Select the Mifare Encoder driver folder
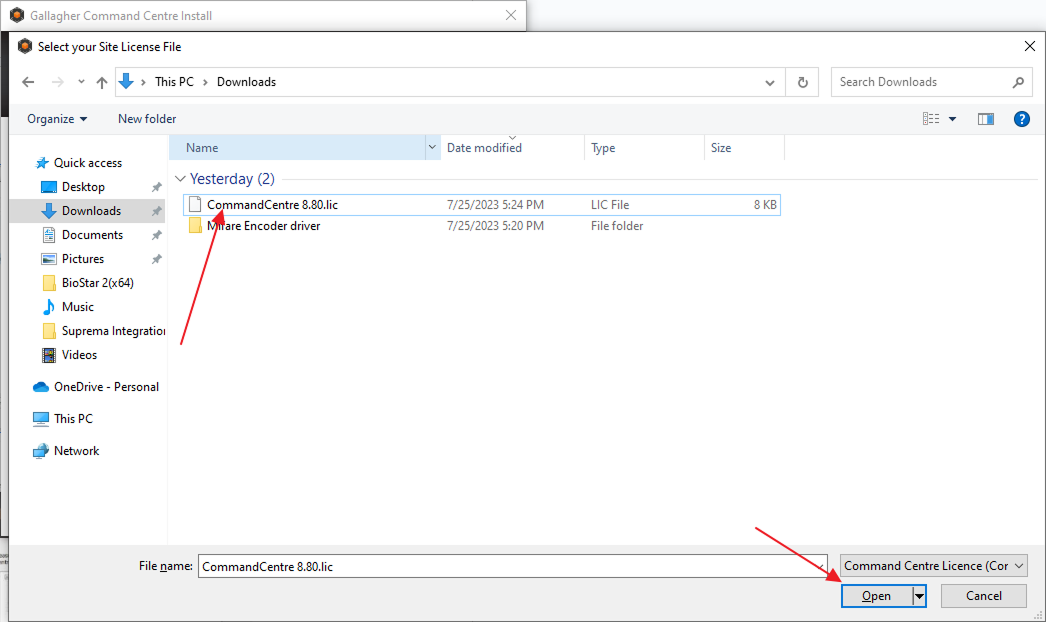 263,226
